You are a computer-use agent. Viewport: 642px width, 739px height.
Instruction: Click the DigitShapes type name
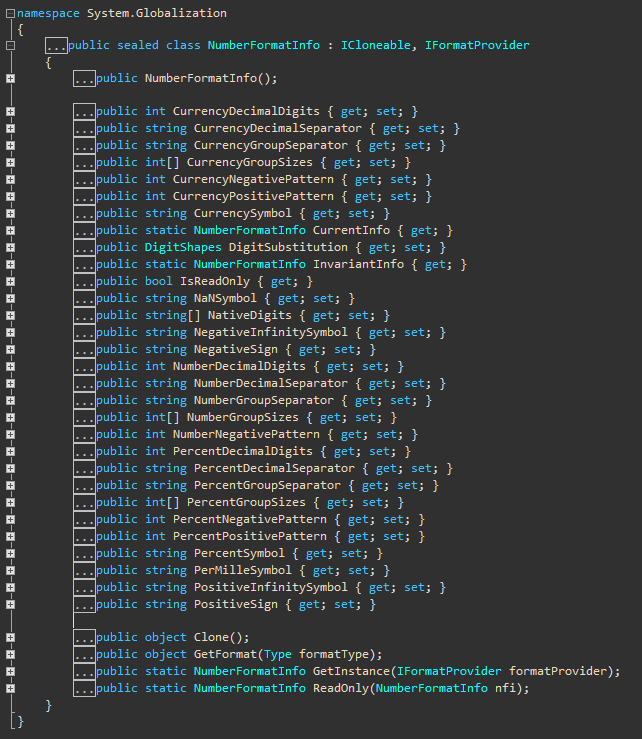[183, 247]
